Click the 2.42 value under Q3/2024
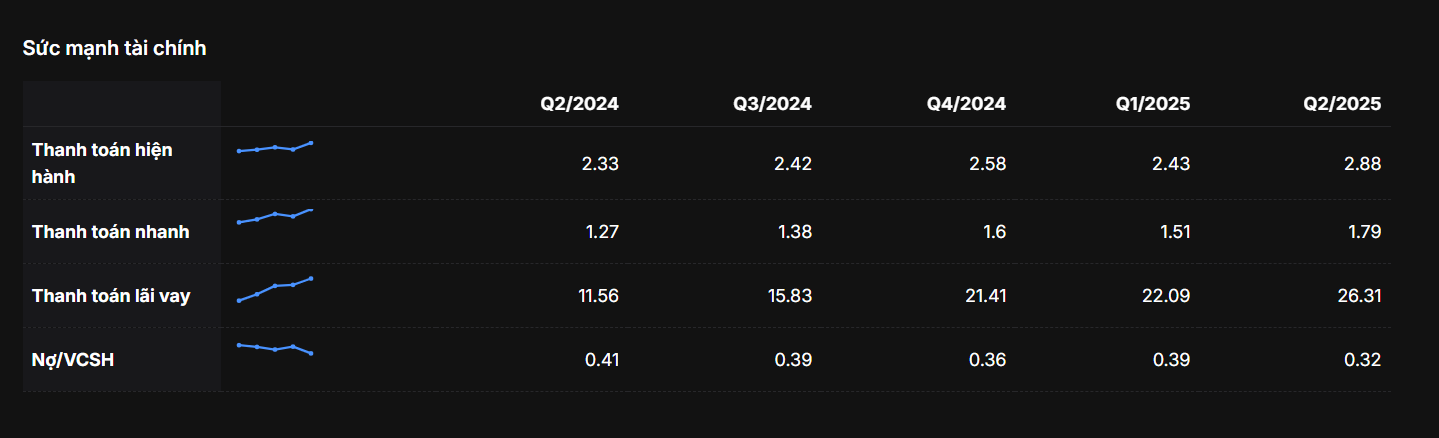 pyautogui.click(x=793, y=164)
